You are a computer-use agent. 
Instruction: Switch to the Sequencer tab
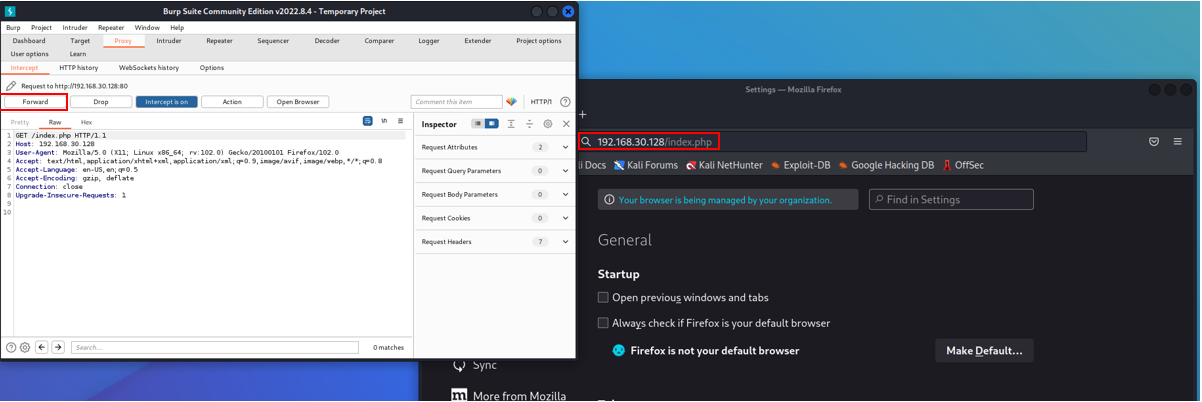(x=273, y=41)
